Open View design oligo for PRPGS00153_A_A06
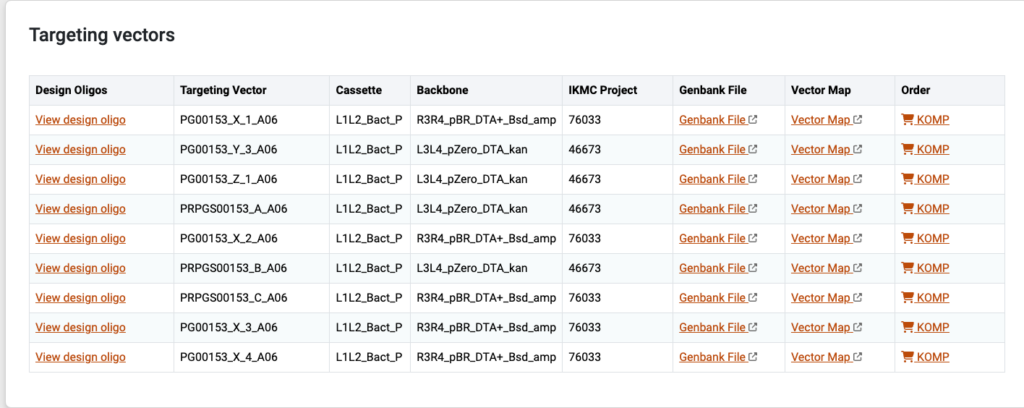The width and height of the screenshot is (1024, 408). pyautogui.click(x=80, y=209)
